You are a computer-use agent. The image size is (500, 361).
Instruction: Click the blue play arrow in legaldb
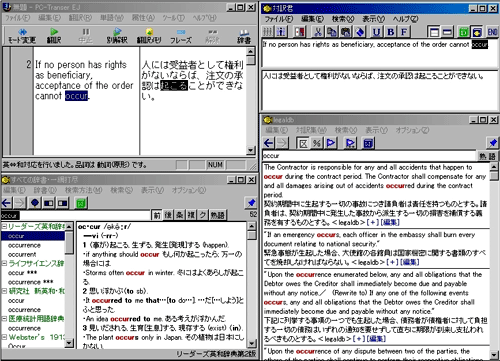[x=330, y=143]
